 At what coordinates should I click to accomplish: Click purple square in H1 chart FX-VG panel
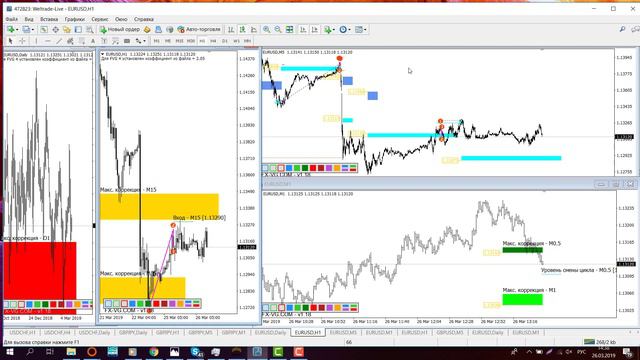172,304
